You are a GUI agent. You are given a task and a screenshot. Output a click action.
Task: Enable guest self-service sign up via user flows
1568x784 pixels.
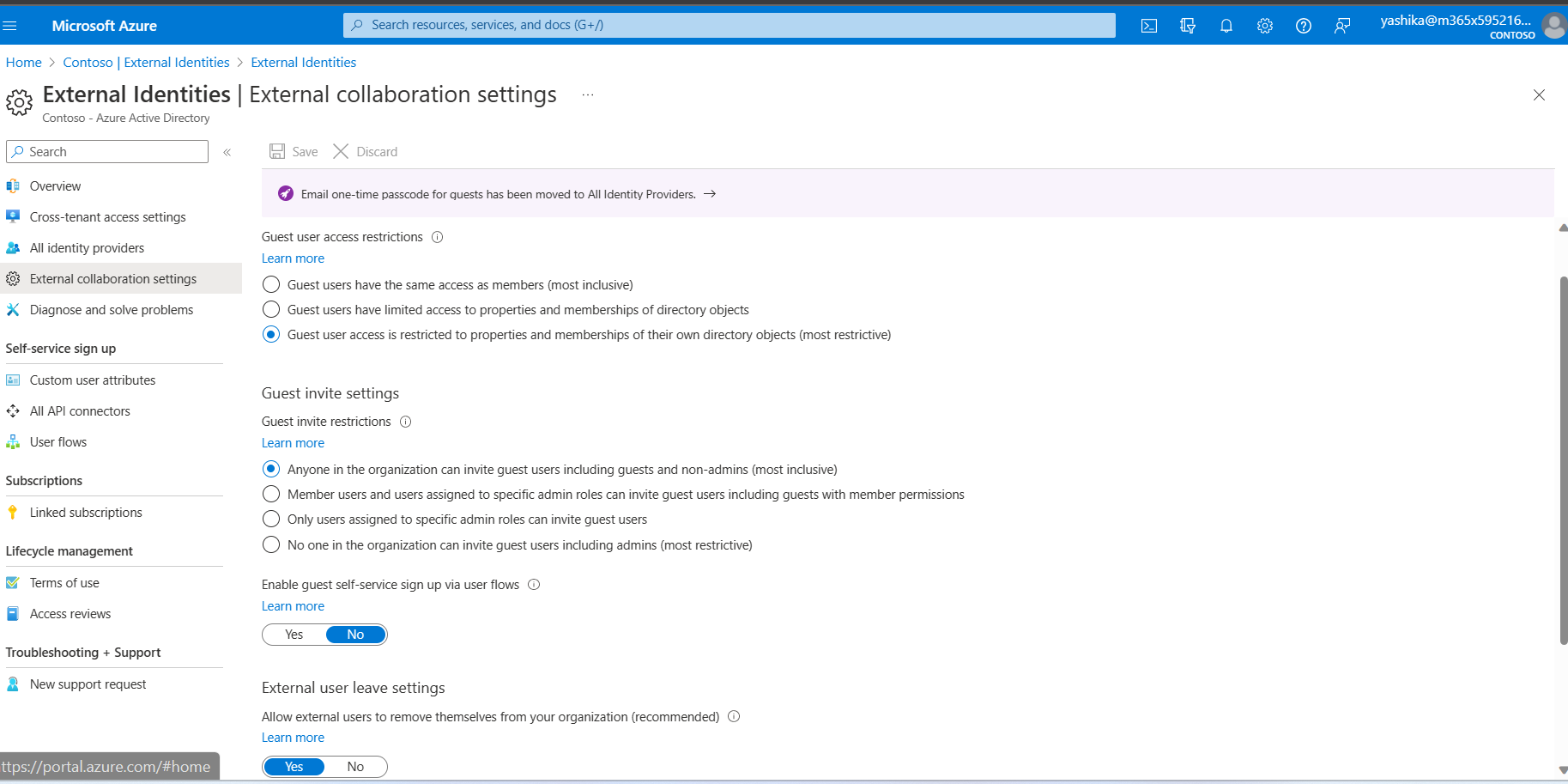pos(294,634)
